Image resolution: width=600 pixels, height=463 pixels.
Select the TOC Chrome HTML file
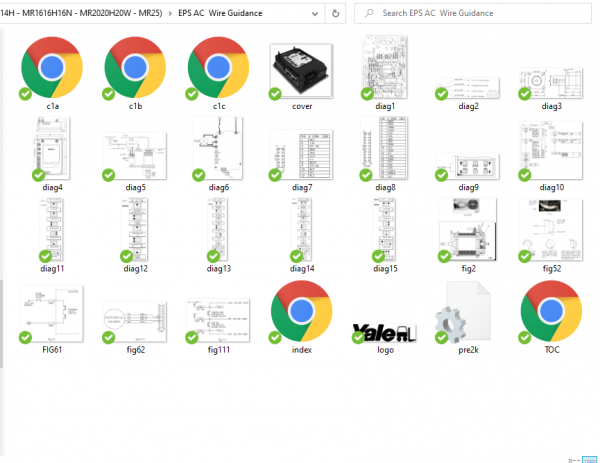[x=551, y=311]
